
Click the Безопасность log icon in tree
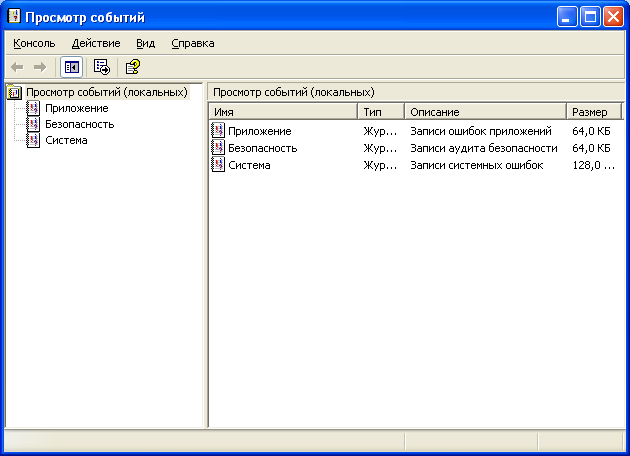pyautogui.click(x=33, y=125)
